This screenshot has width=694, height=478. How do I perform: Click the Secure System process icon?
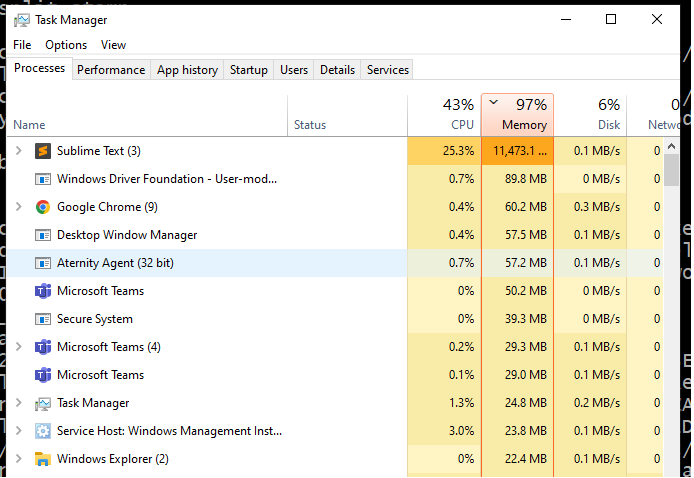coord(43,319)
